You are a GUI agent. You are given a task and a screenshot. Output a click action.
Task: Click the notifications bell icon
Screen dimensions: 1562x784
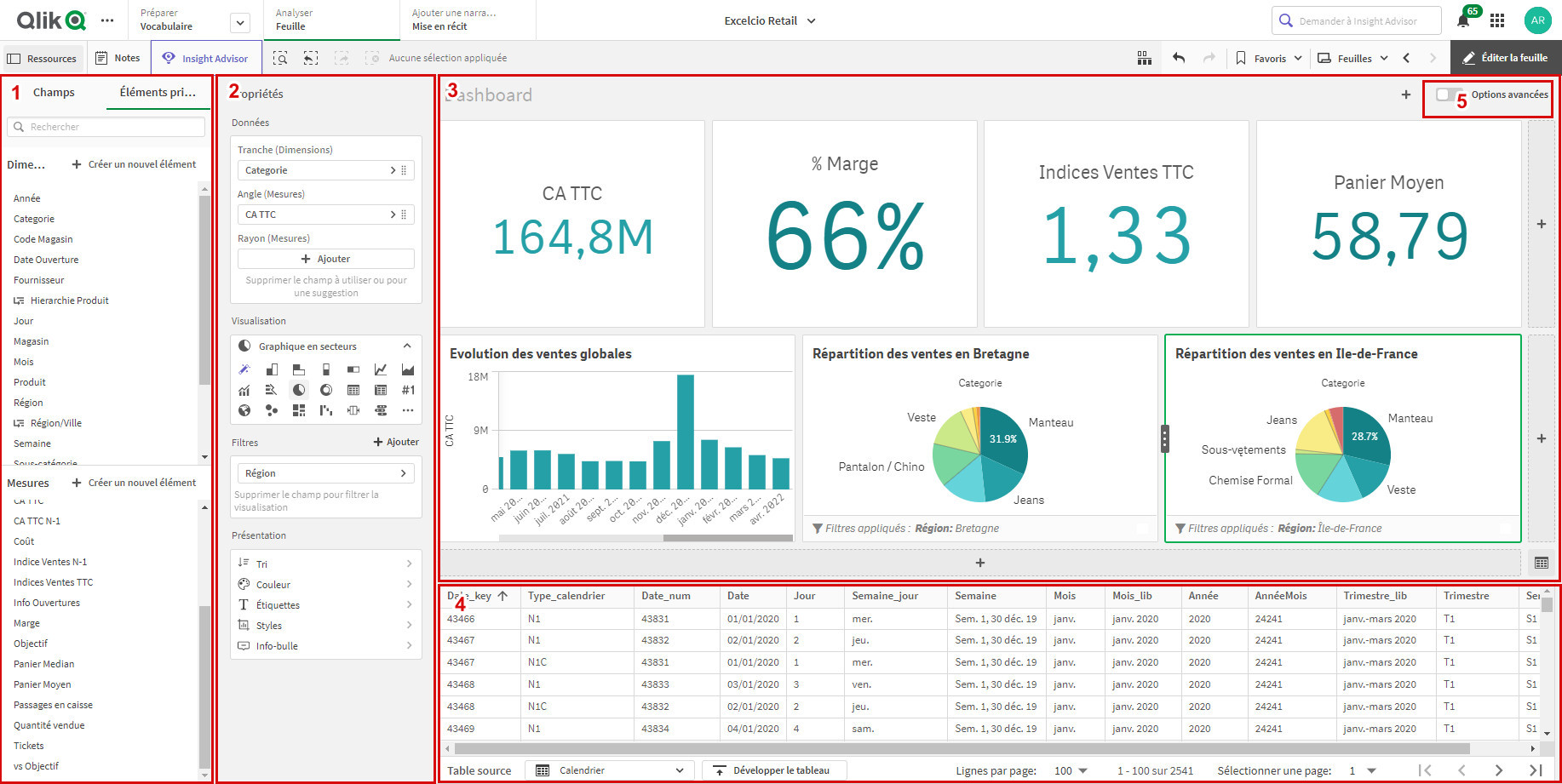pos(1464,19)
